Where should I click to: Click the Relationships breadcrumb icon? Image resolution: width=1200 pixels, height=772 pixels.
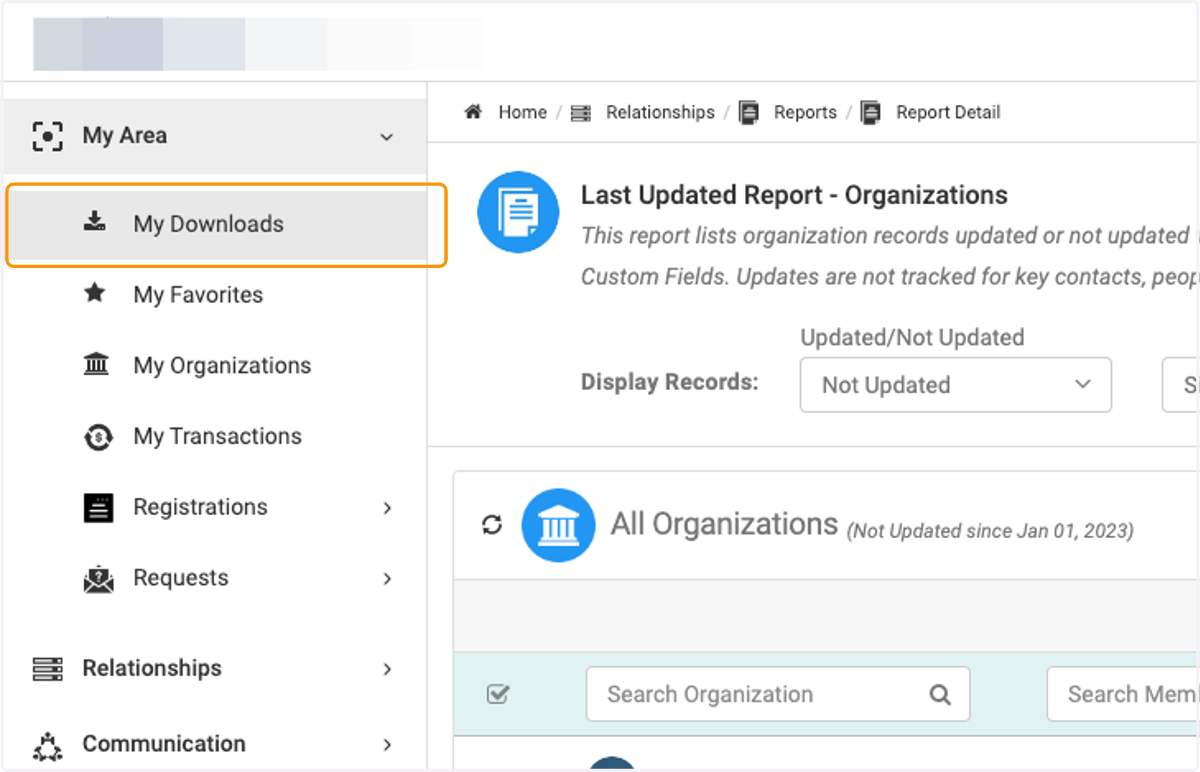[x=580, y=113]
